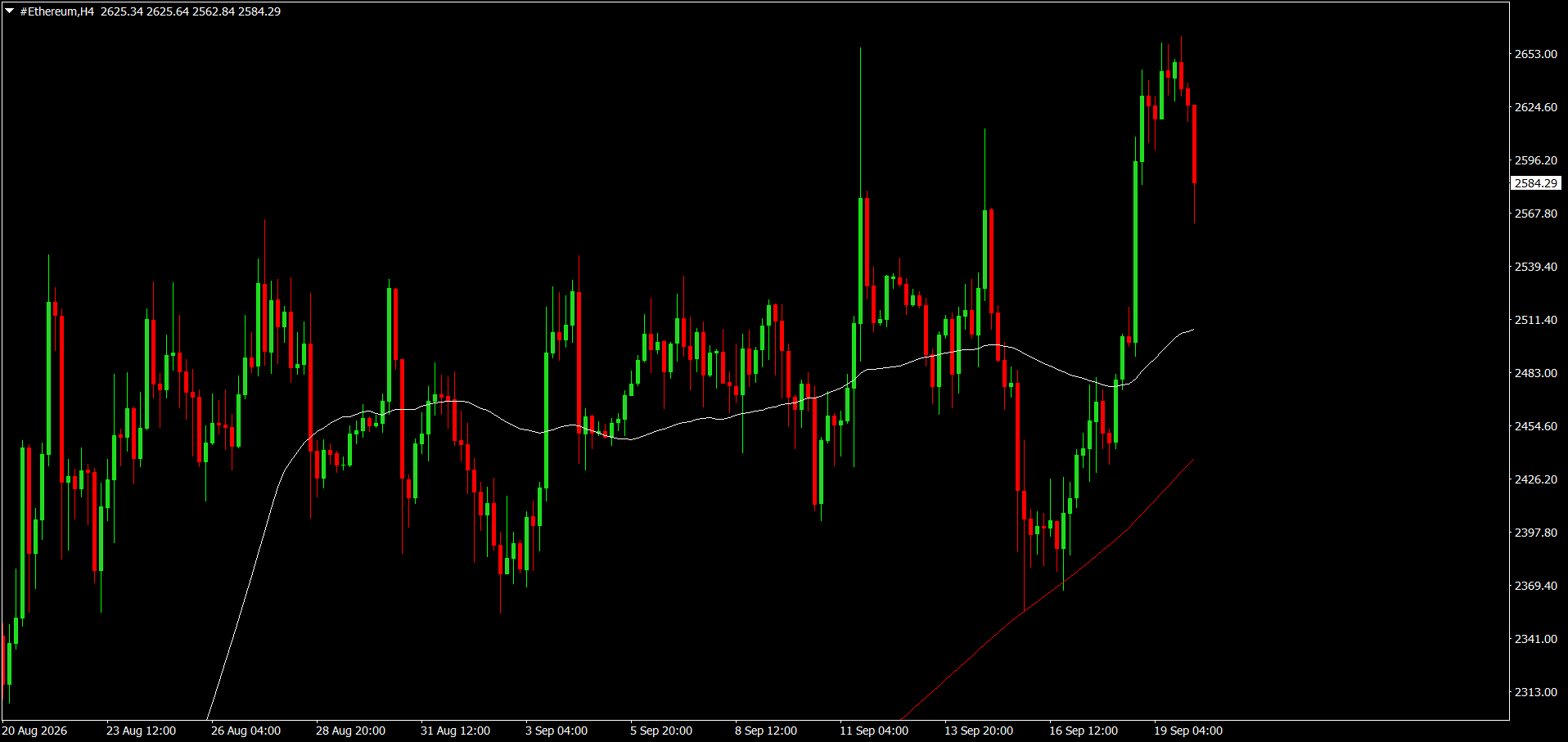Click the 2511.40 price axis label
This screenshot has width=1568, height=742.
pyautogui.click(x=1535, y=320)
